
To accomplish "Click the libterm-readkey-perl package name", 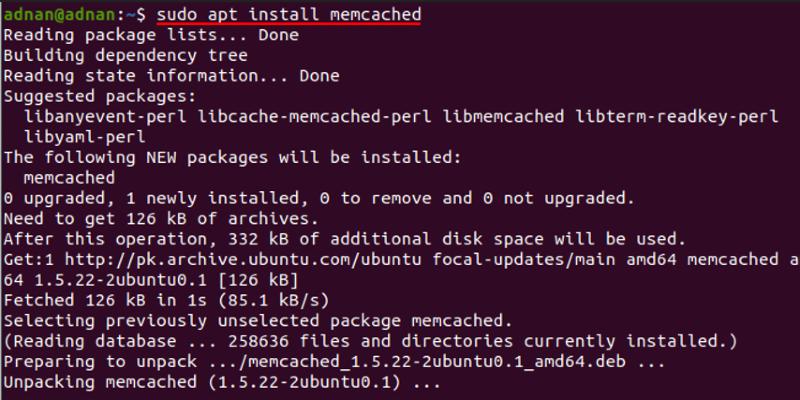I will 677,117.
